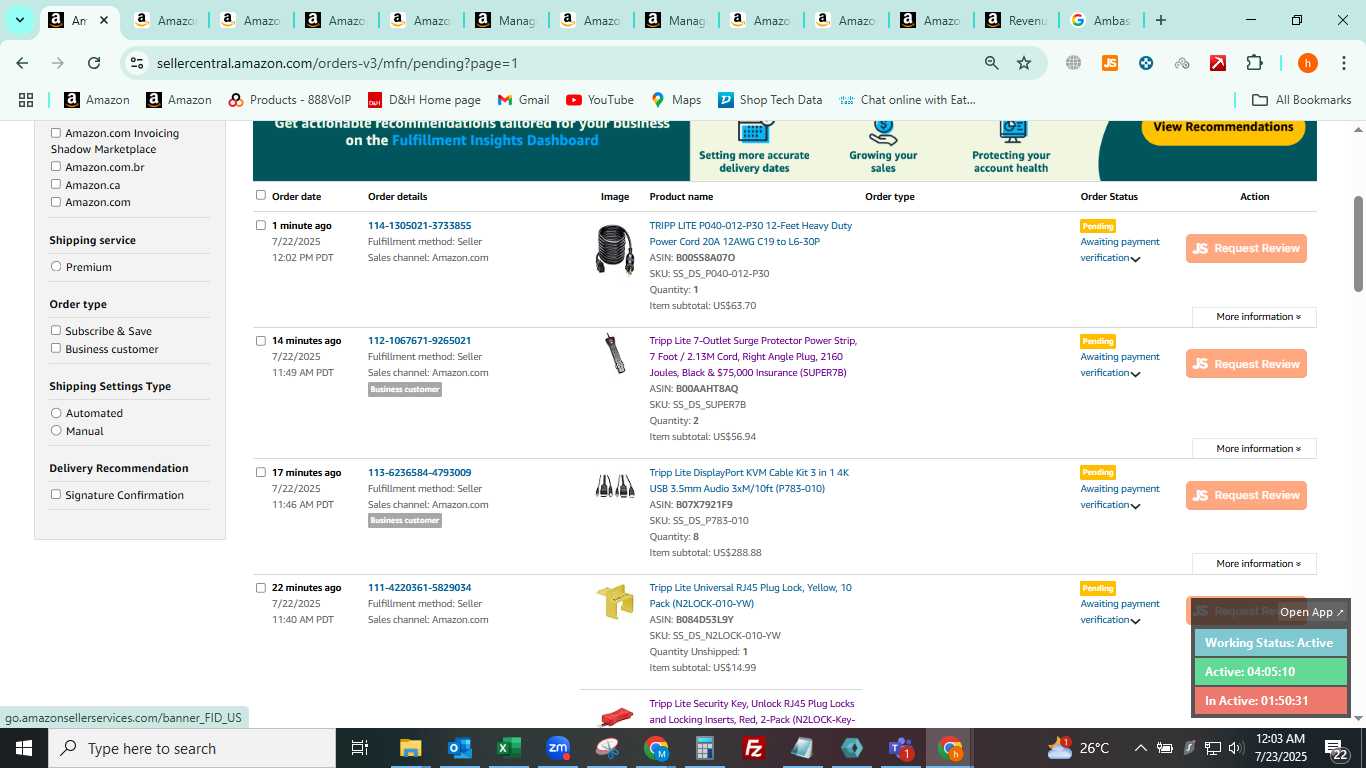Check the Subscribe & Save order type
This screenshot has height=768, width=1366.
click(56, 331)
